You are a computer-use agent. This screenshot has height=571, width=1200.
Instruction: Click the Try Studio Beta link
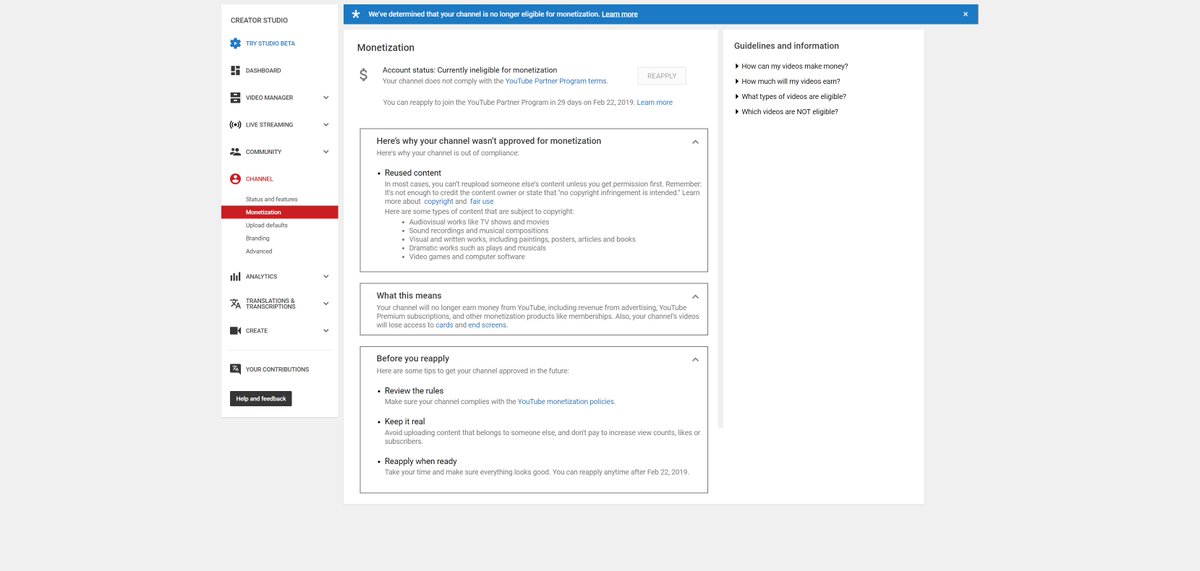[x=270, y=43]
